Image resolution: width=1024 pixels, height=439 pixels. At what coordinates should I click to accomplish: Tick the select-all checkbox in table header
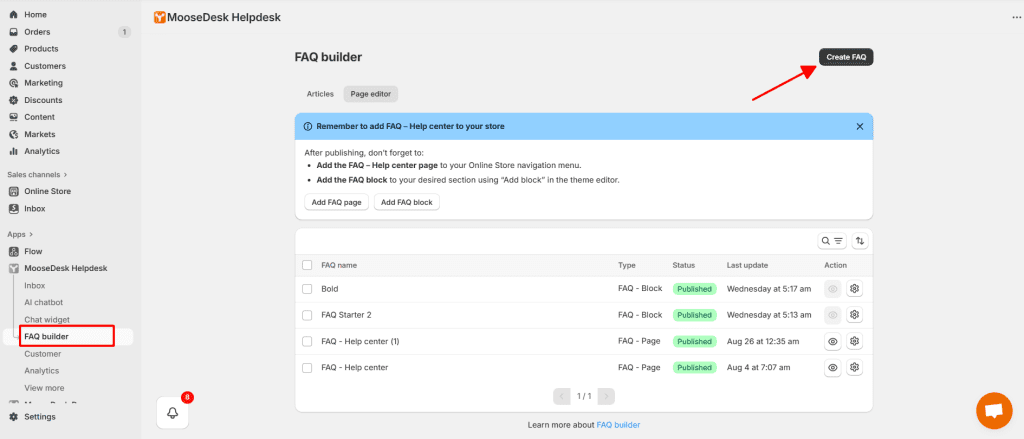307,265
